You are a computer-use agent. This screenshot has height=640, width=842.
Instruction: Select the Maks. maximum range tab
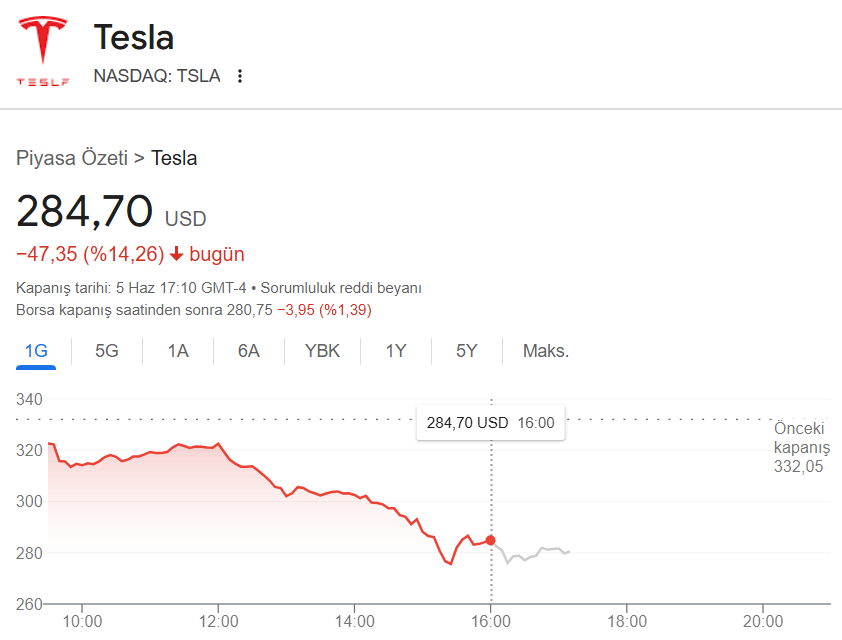[546, 351]
